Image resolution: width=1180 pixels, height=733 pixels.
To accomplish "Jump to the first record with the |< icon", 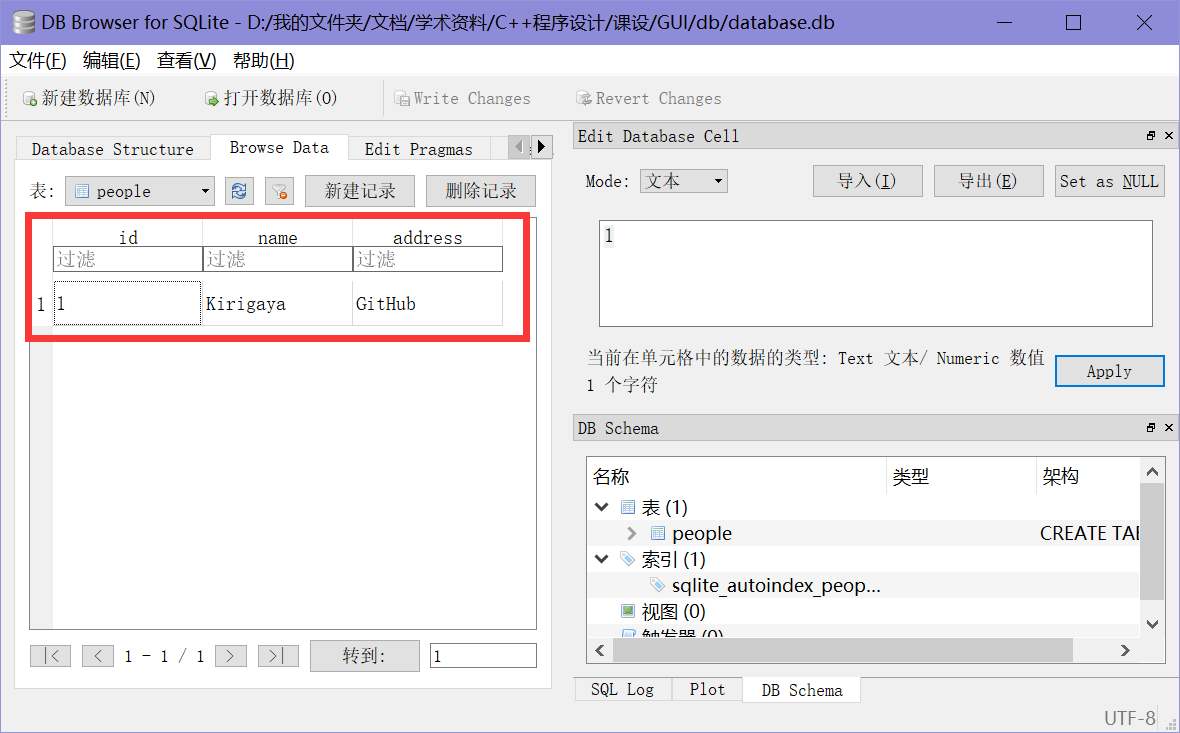I will point(50,655).
